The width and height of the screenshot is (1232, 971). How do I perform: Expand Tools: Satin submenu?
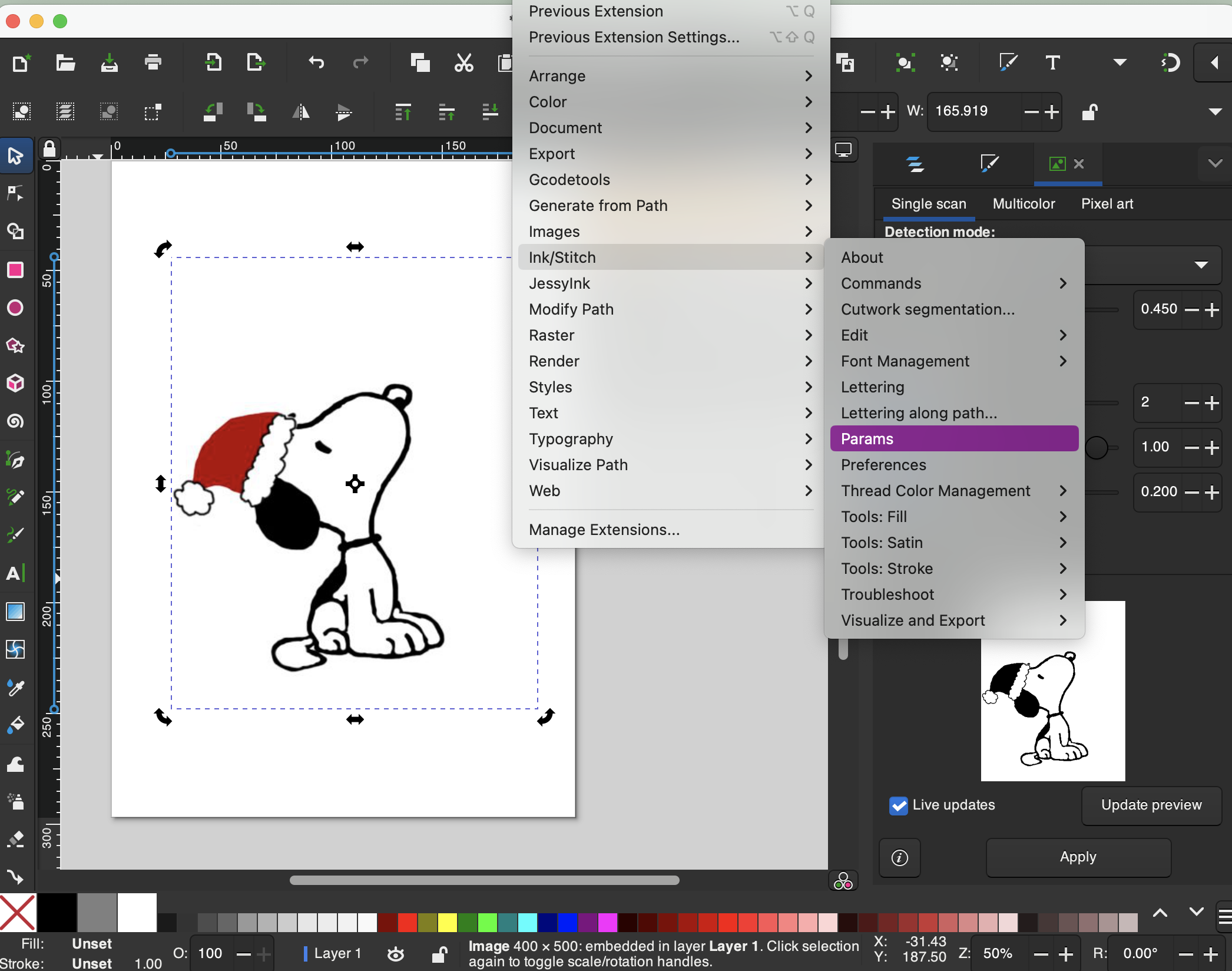pyautogui.click(x=954, y=543)
